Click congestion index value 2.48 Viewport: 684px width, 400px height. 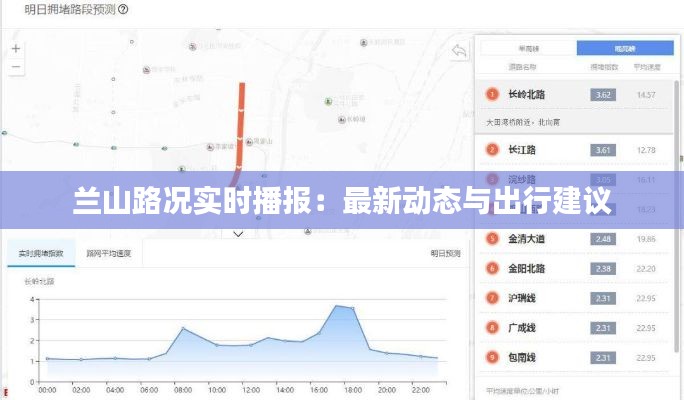pyautogui.click(x=603, y=239)
